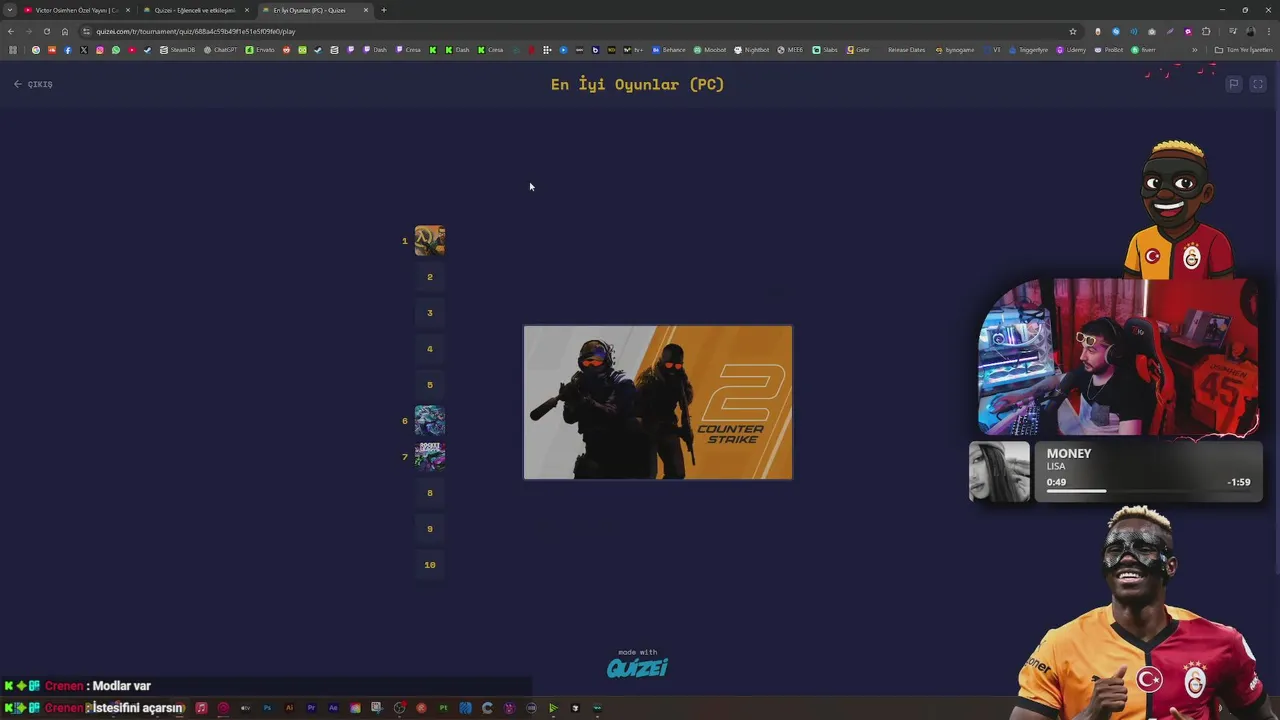The height and width of the screenshot is (720, 1280).
Task: Select rank slot 2
Action: click(x=430, y=277)
